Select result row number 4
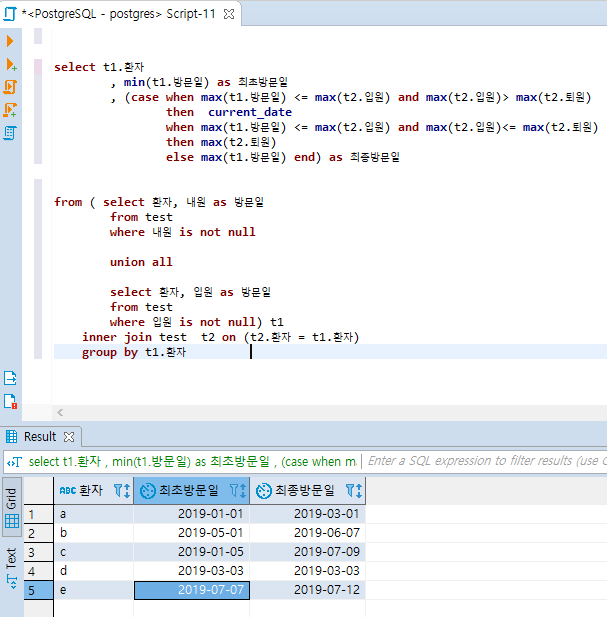Image resolution: width=607 pixels, height=617 pixels. (x=39, y=571)
